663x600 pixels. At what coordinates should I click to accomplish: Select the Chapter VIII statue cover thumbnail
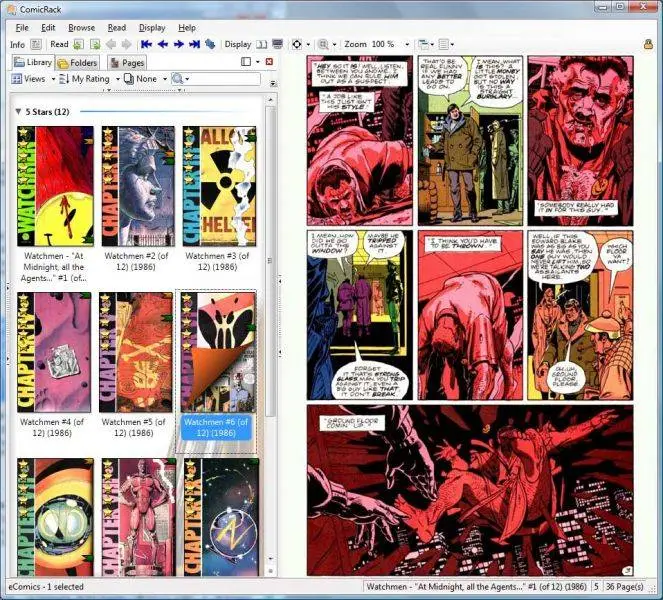139,517
